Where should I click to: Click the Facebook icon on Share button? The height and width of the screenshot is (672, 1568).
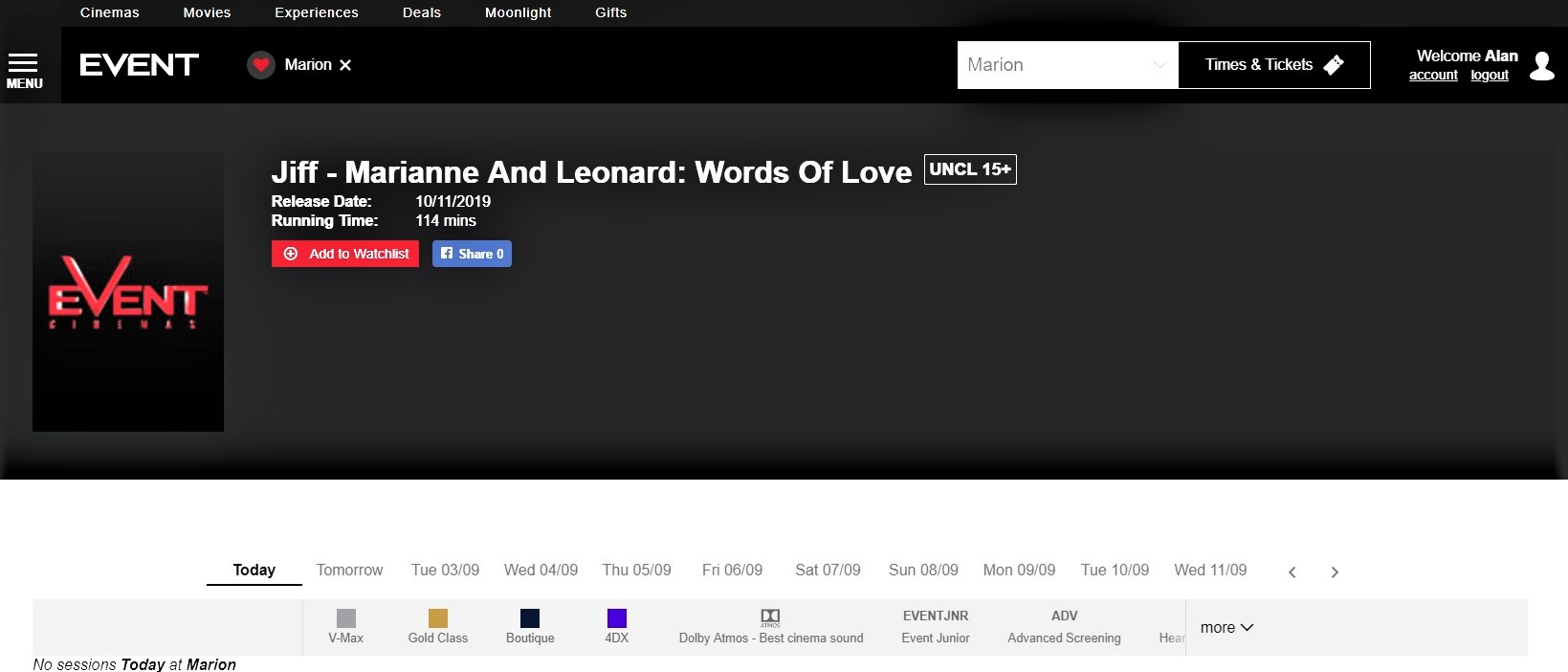(x=447, y=254)
